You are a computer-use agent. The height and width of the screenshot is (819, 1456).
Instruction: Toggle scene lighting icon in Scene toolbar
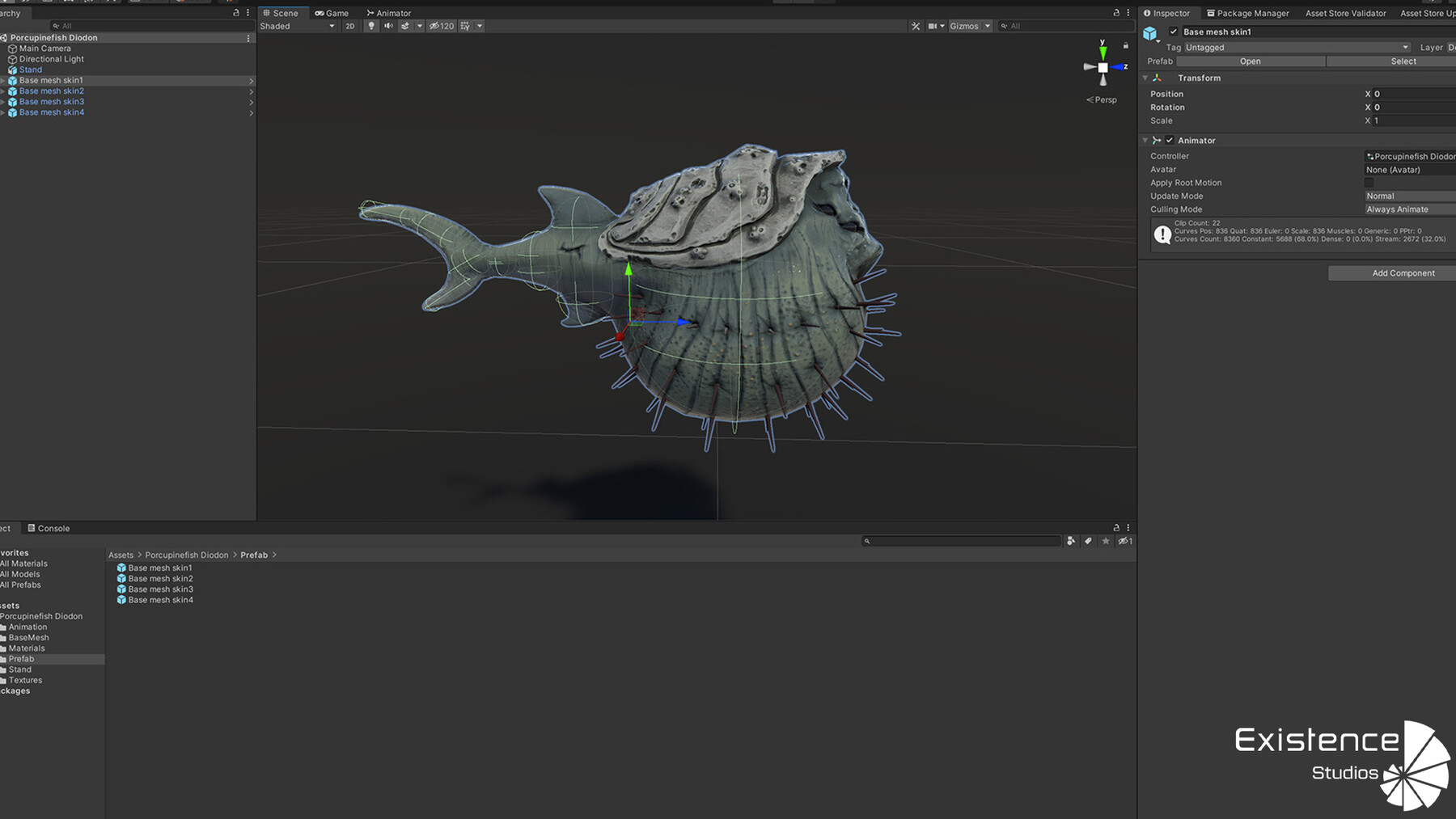[x=370, y=26]
